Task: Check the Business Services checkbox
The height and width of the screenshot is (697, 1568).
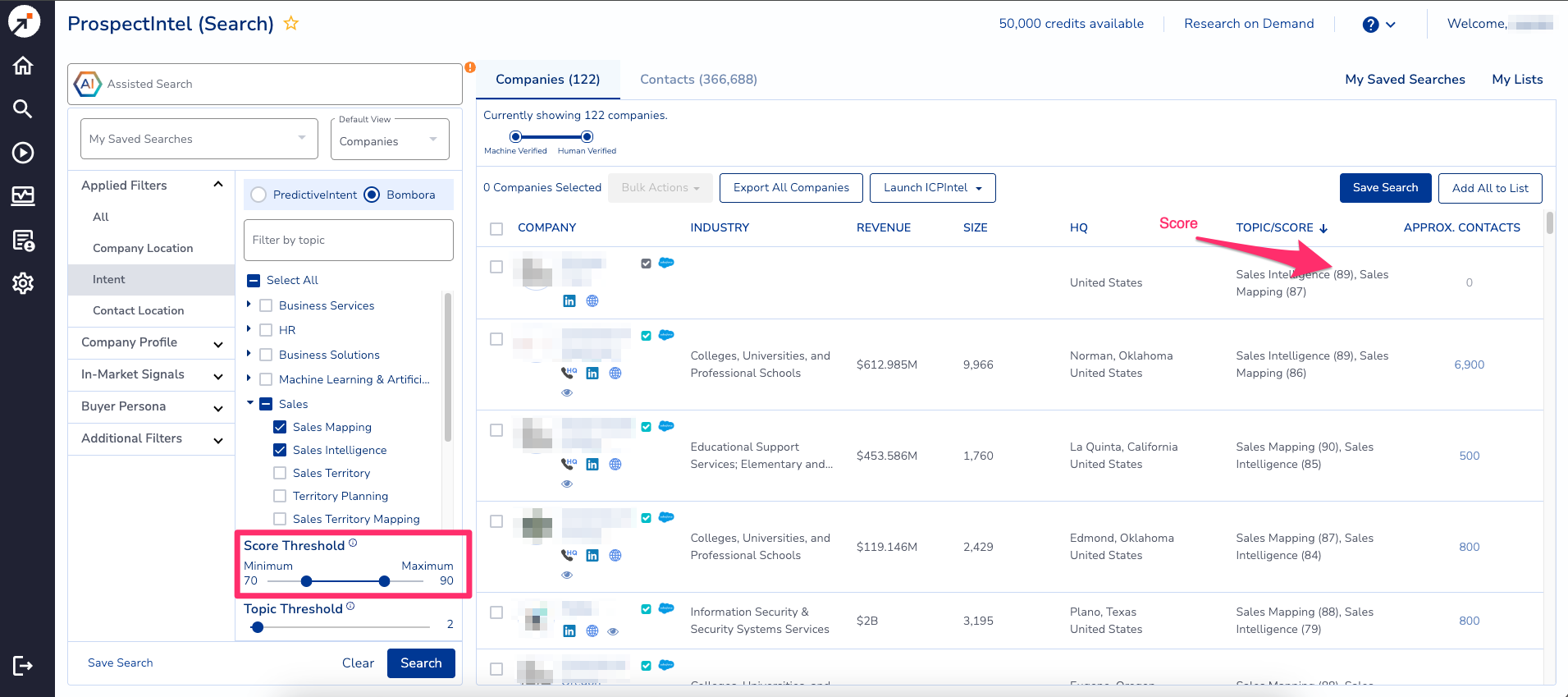Action: click(x=266, y=305)
